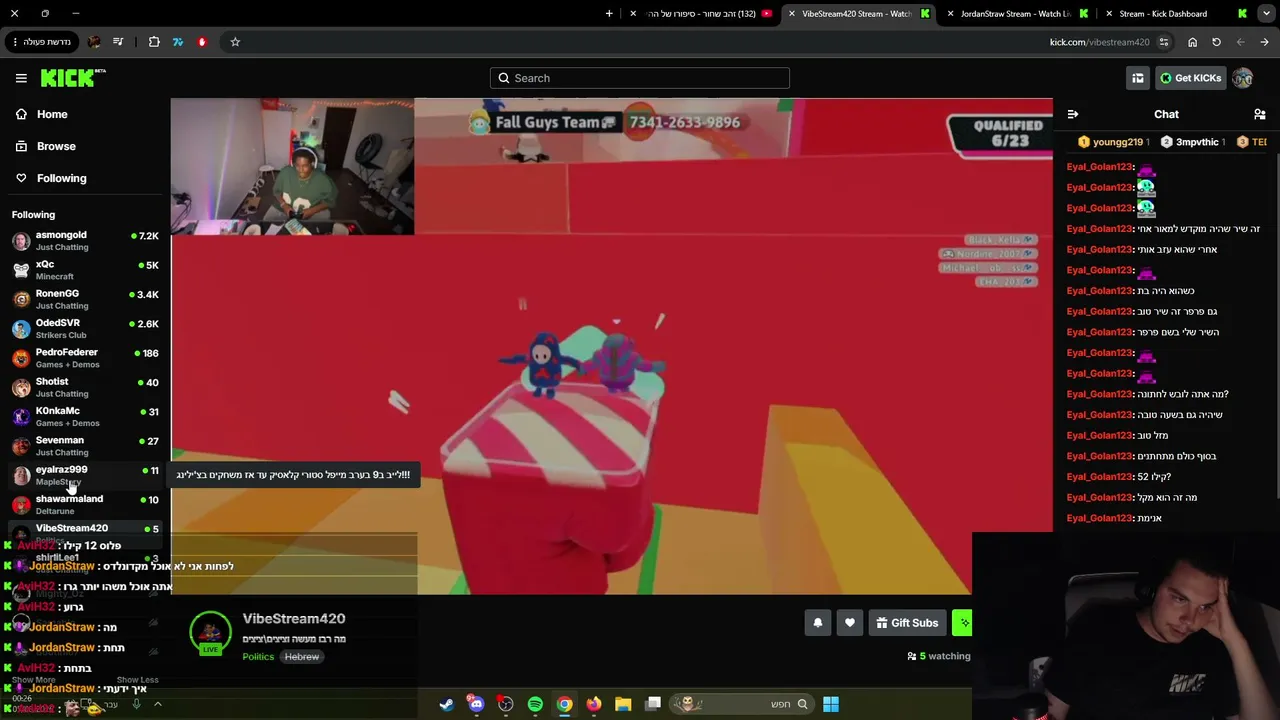Image resolution: width=1280 pixels, height=720 pixels.
Task: Click the Windows taskbar search box
Action: tap(740, 704)
